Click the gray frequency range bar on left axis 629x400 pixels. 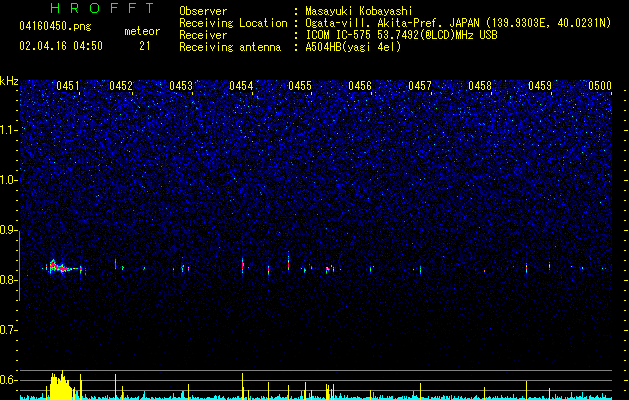[x=19, y=266]
